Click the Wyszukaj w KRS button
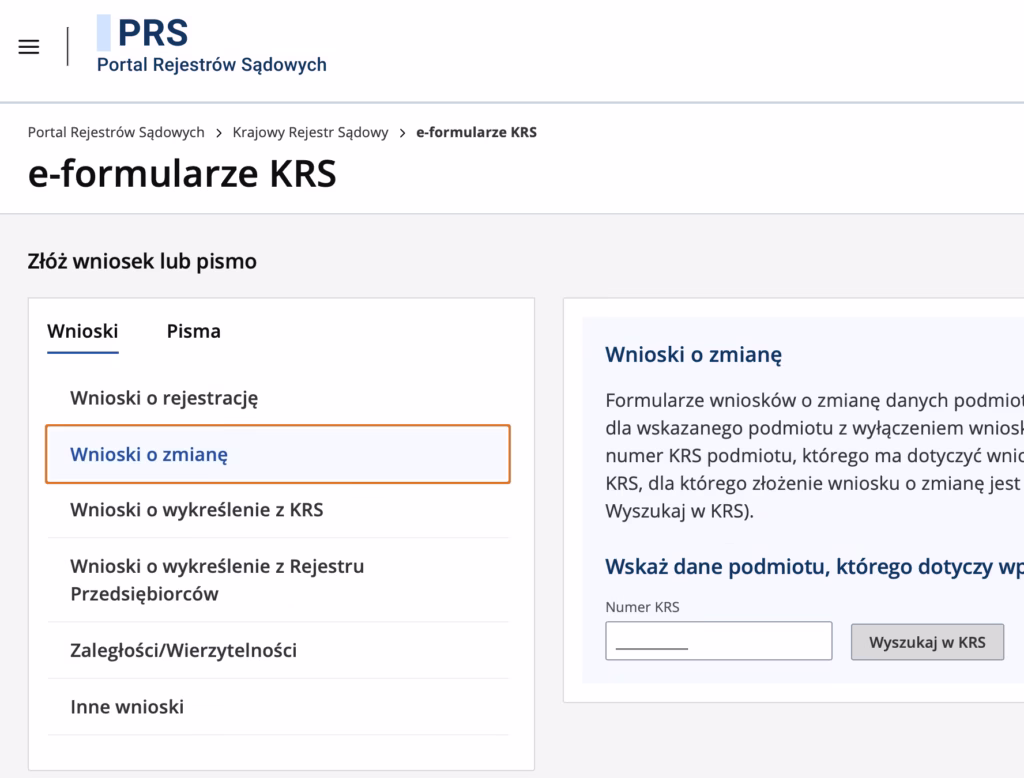1024x778 pixels. (926, 641)
